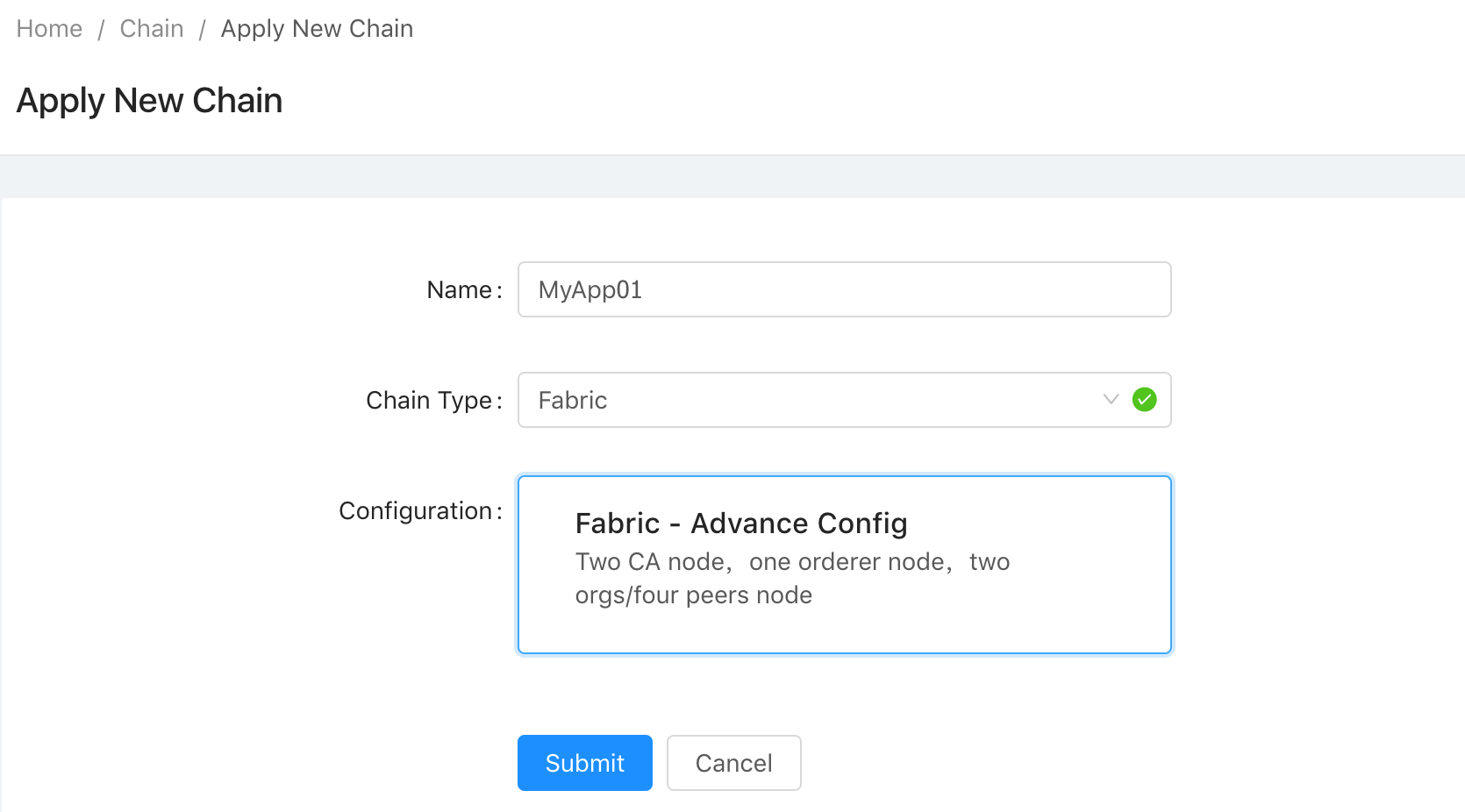Image resolution: width=1465 pixels, height=812 pixels.
Task: Go to the Chain breadcrumb link
Action: (x=152, y=29)
